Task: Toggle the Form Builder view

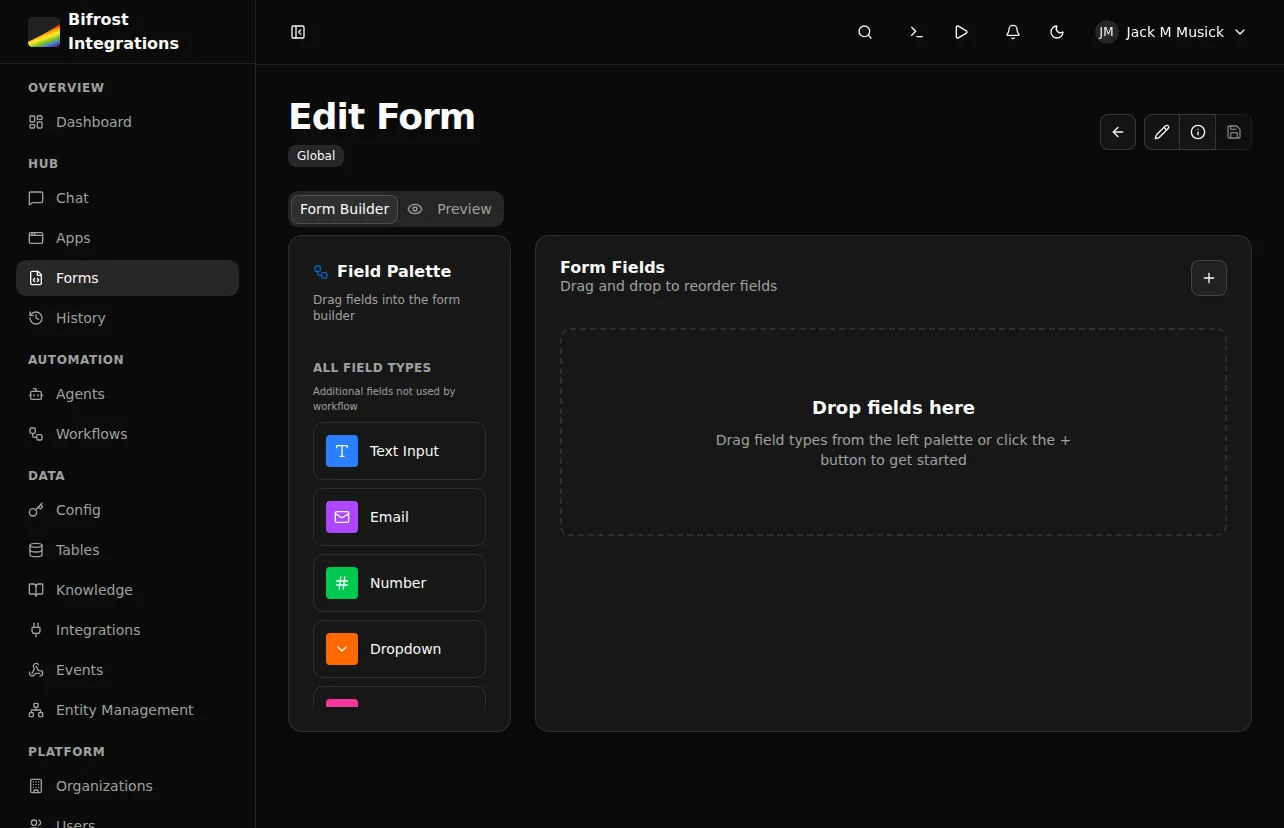Action: (x=343, y=209)
